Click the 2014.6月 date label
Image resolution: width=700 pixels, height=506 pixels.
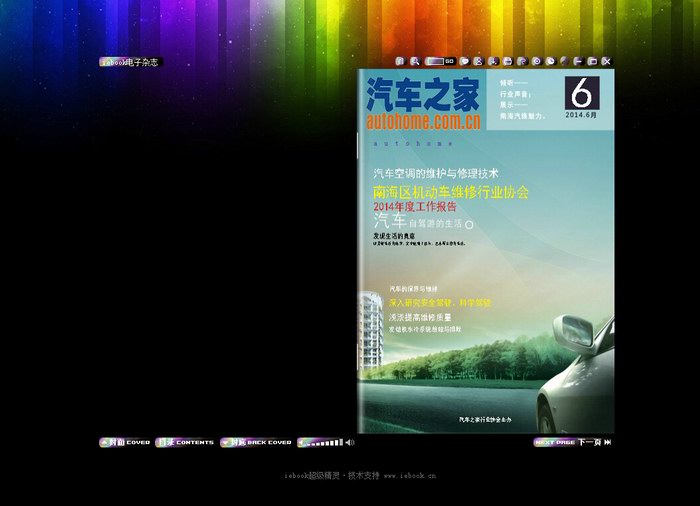[581, 115]
